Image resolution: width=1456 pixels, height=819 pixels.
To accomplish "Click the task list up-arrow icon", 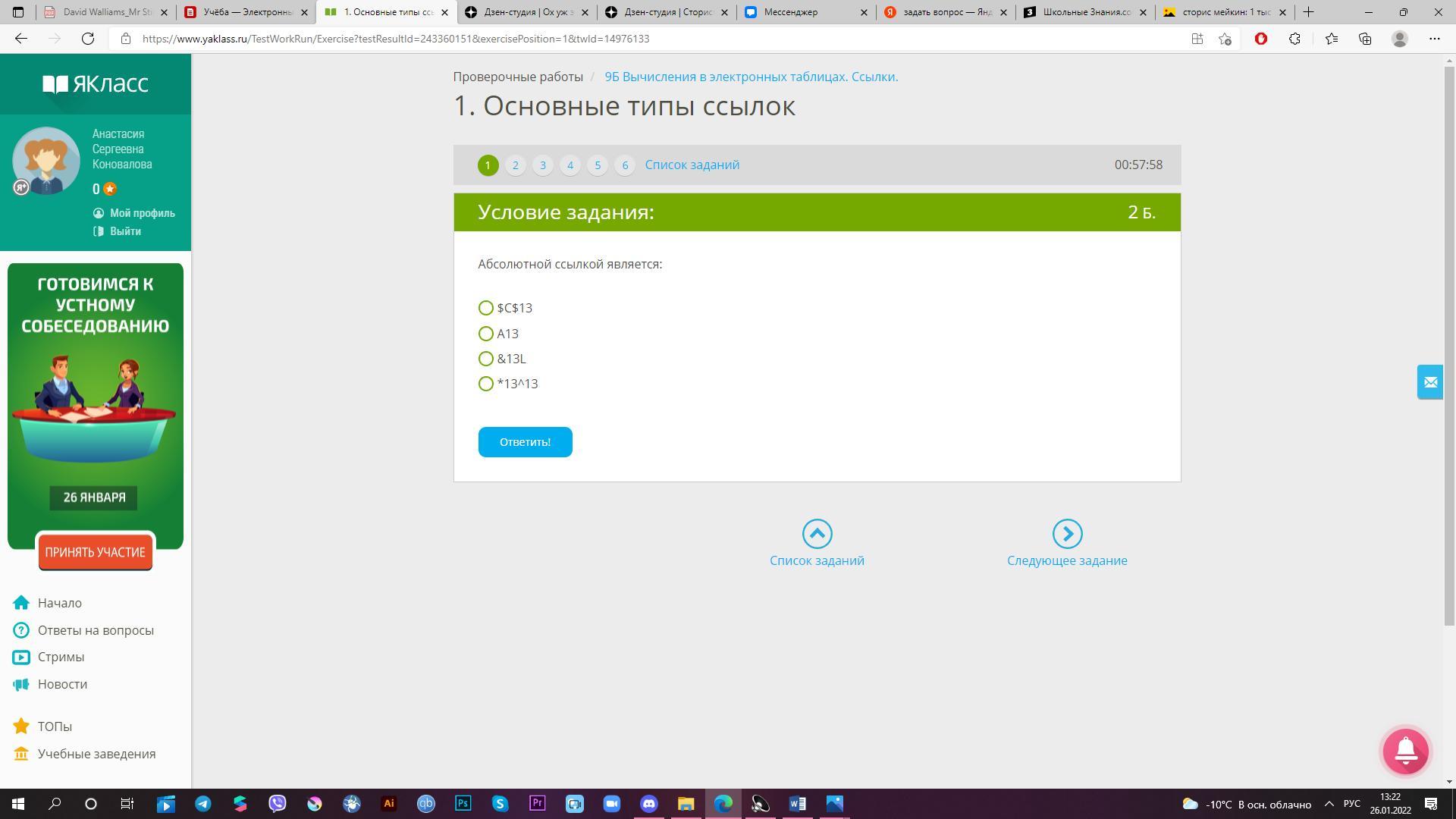I will coord(817,534).
